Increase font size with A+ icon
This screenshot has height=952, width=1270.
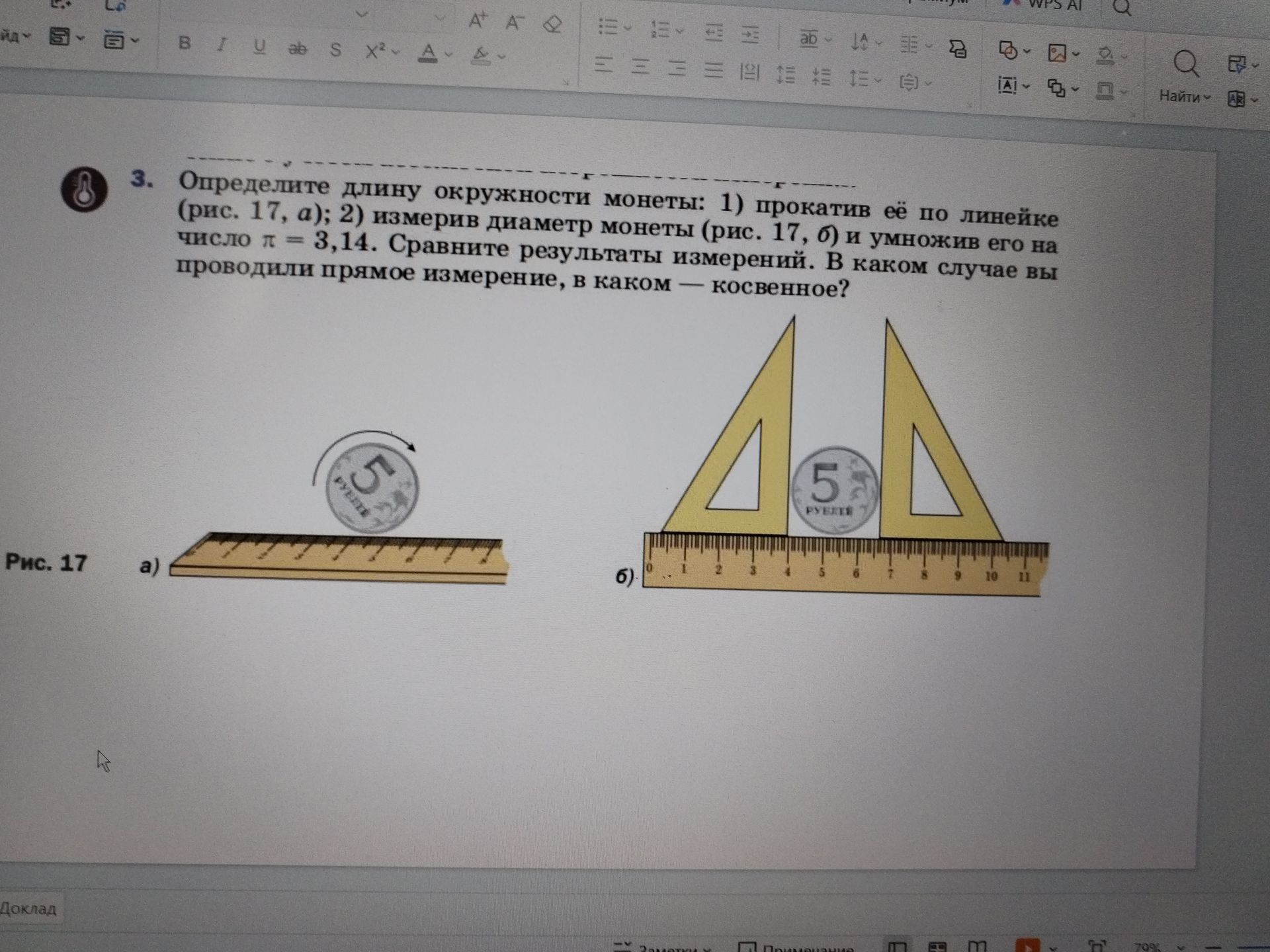[x=478, y=20]
